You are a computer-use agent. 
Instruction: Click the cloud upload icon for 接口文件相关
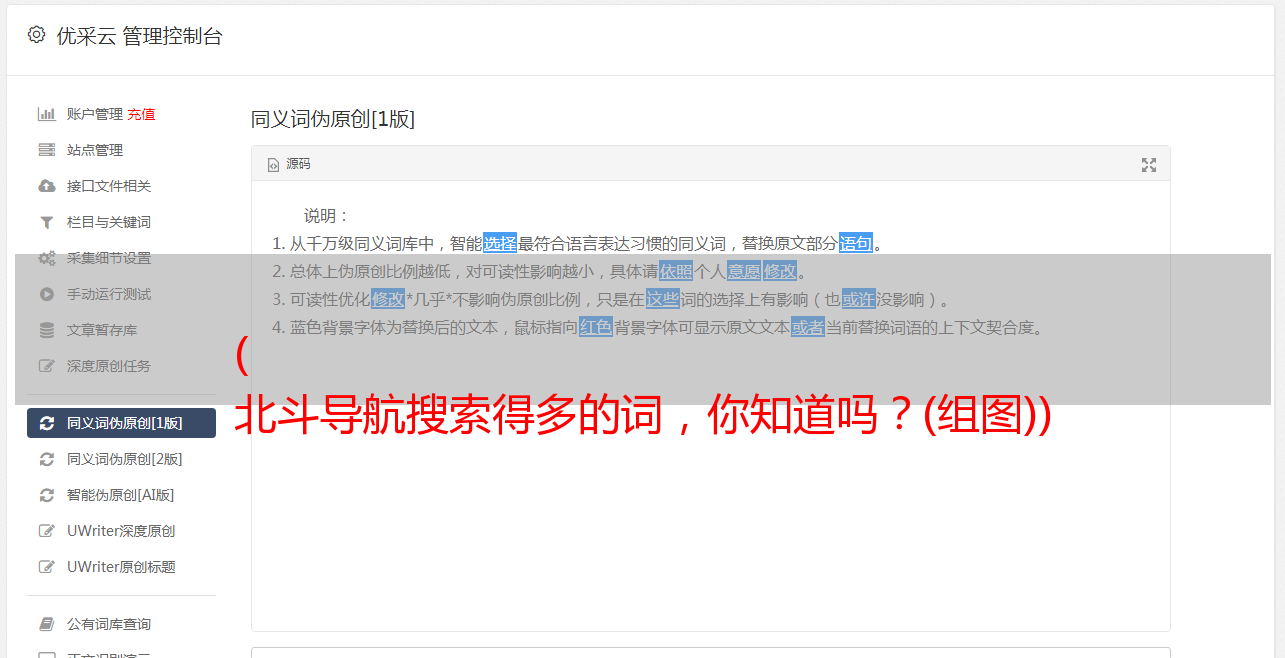(x=46, y=186)
